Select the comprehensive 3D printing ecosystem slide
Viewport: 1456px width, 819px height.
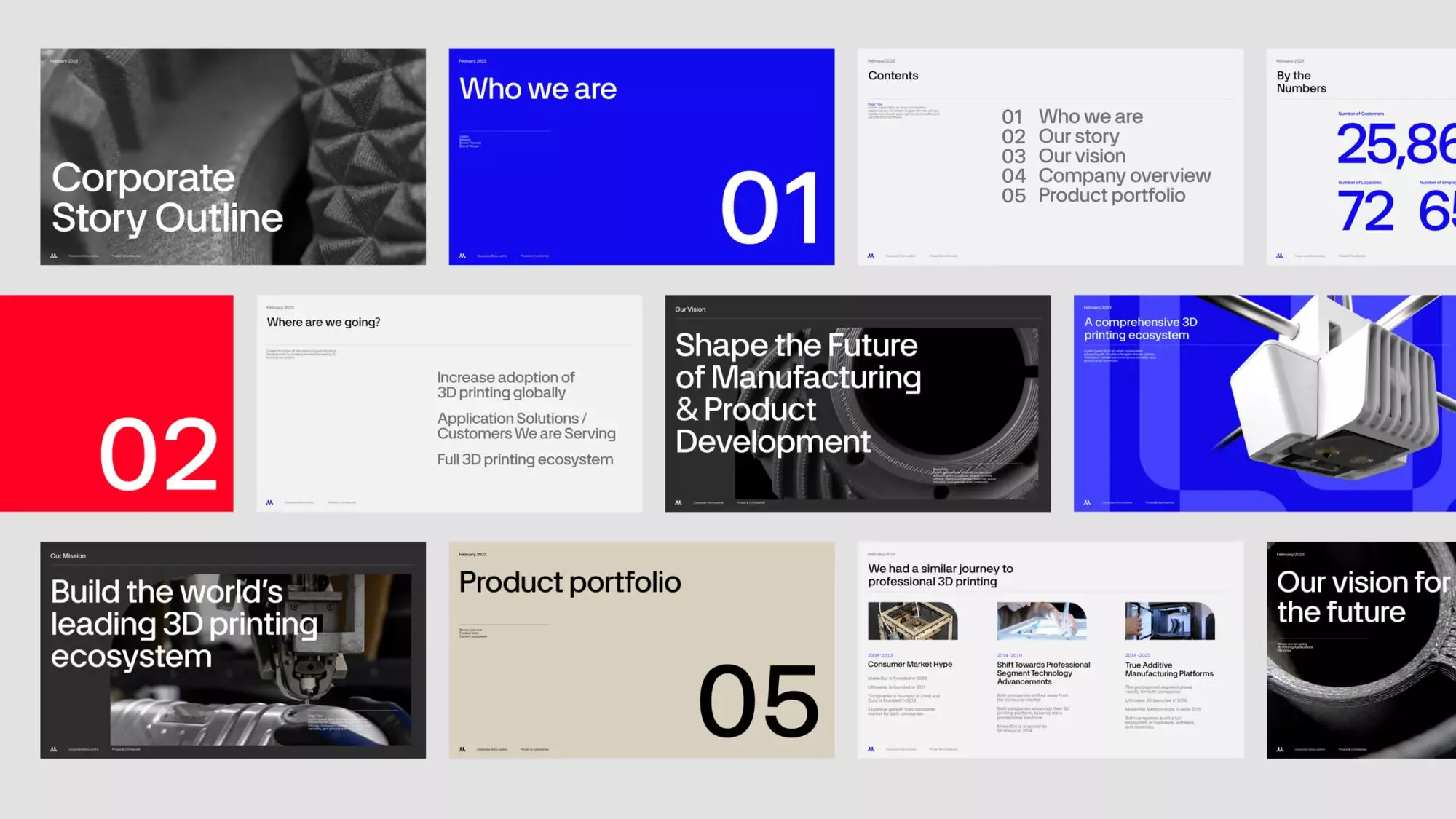click(1265, 403)
